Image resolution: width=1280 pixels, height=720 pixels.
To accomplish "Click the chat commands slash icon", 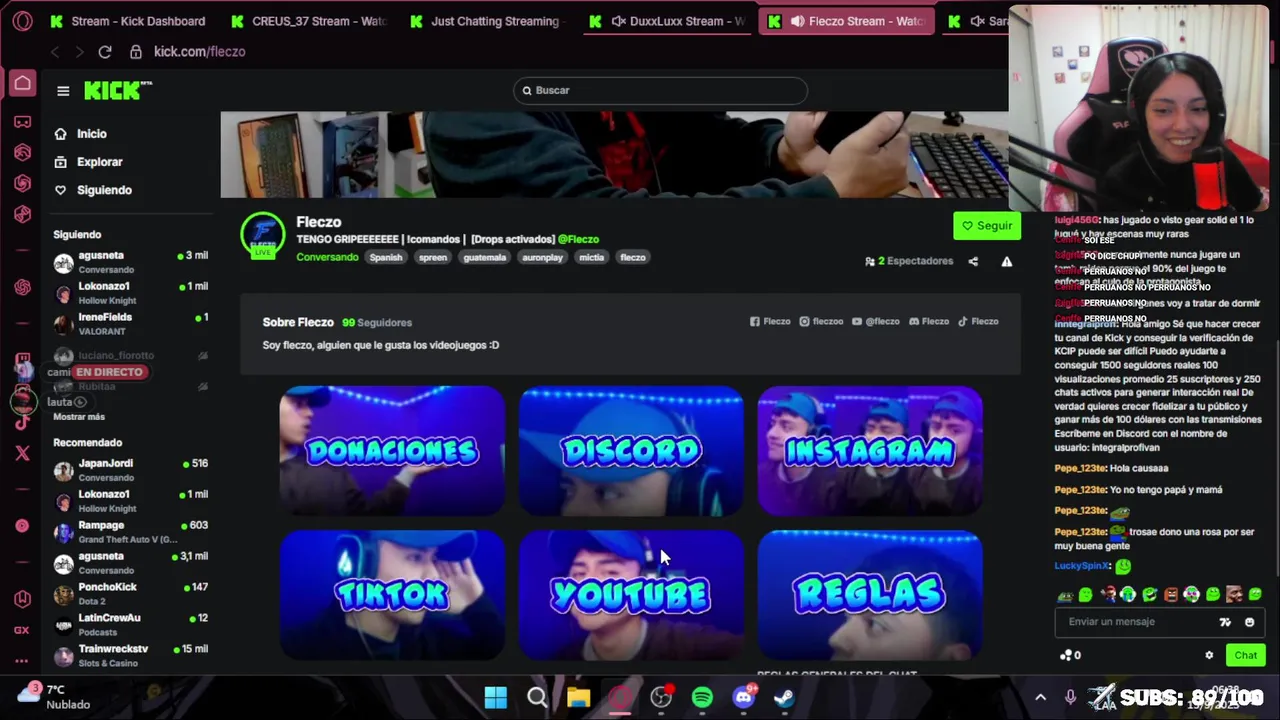I will (1225, 622).
